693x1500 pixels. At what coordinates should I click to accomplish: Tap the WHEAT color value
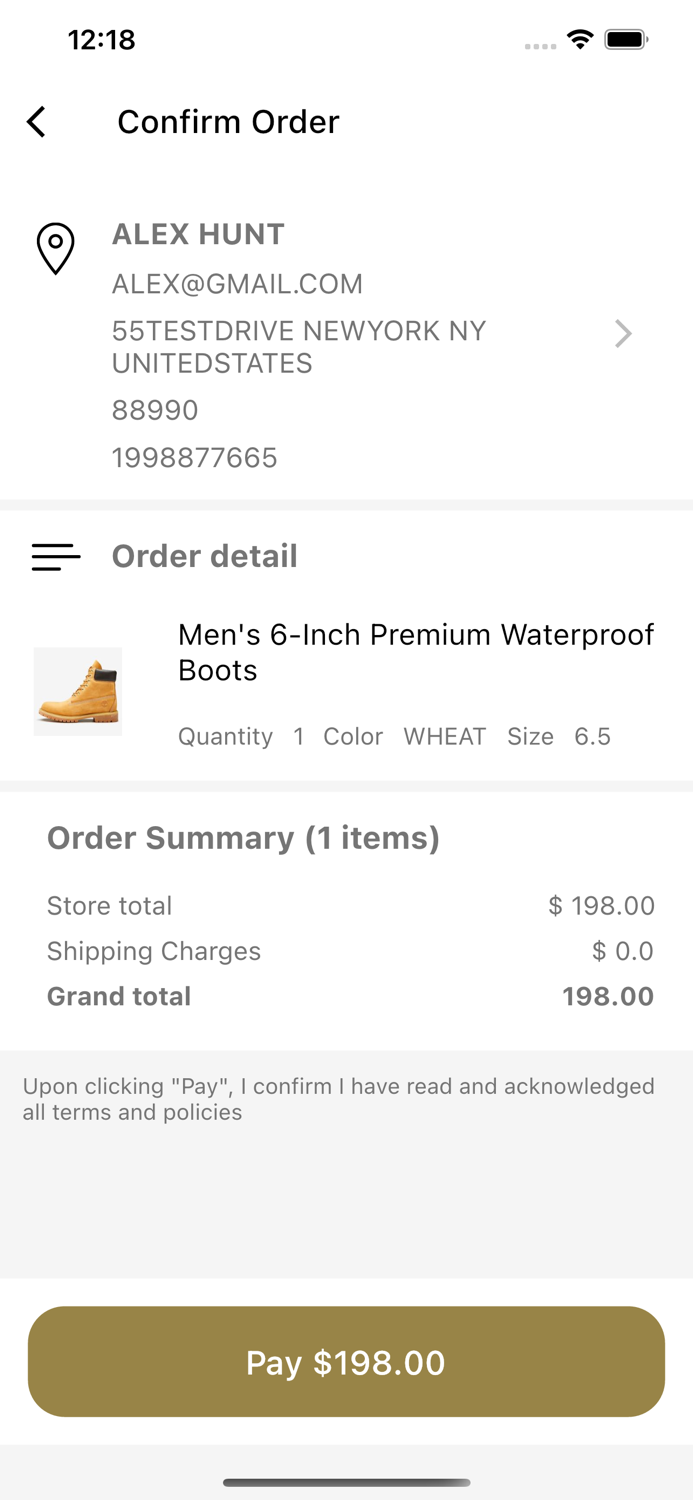(x=444, y=737)
